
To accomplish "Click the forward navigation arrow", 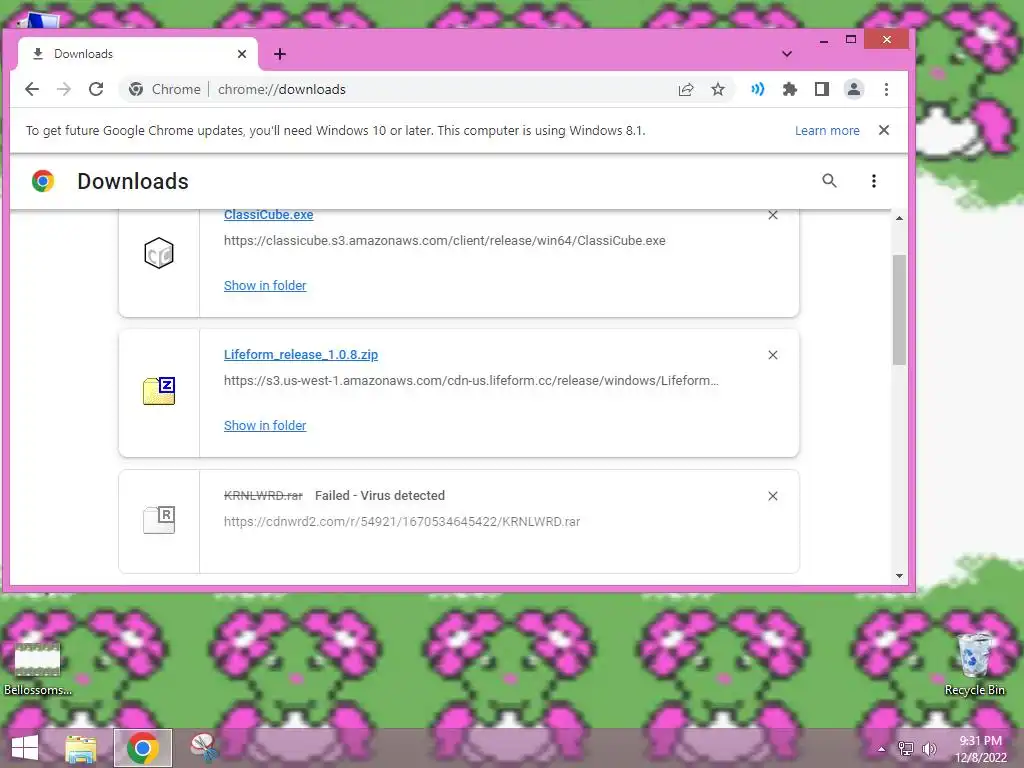I will pos(63,89).
